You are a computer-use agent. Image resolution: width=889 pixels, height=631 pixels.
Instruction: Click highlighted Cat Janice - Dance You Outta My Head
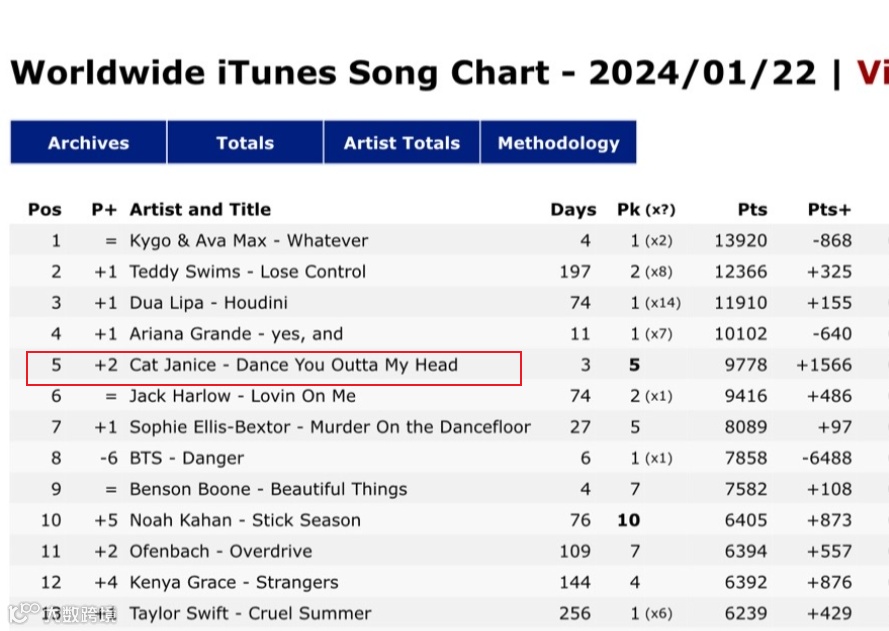[x=293, y=365]
